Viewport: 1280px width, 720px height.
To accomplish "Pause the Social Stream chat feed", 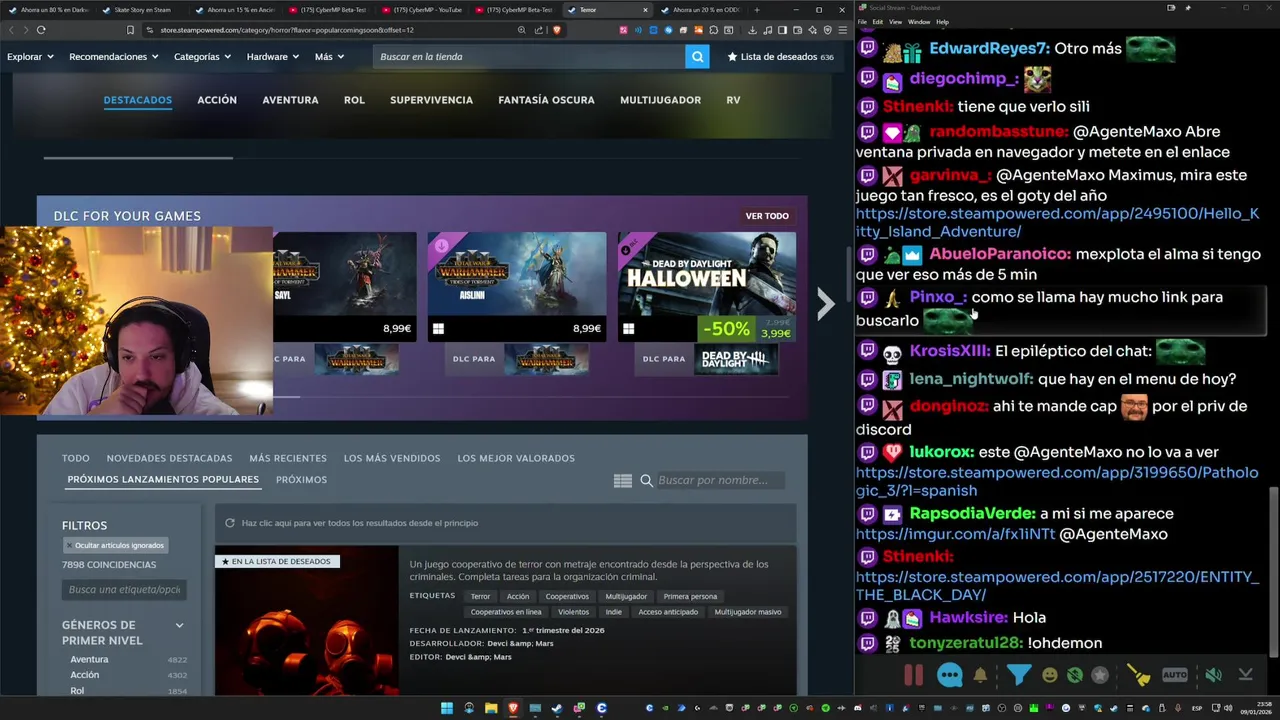I will tap(913, 675).
